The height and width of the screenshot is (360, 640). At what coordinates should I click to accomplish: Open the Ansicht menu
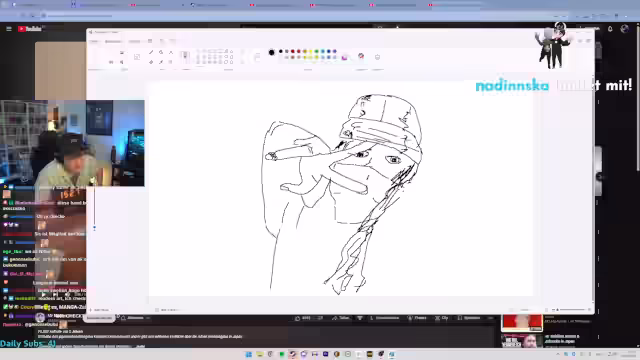[134, 41]
